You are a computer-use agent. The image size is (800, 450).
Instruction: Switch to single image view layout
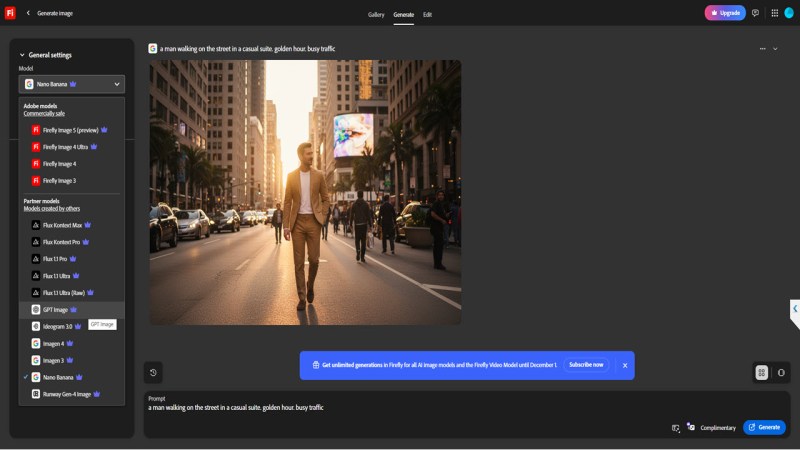tap(780, 372)
